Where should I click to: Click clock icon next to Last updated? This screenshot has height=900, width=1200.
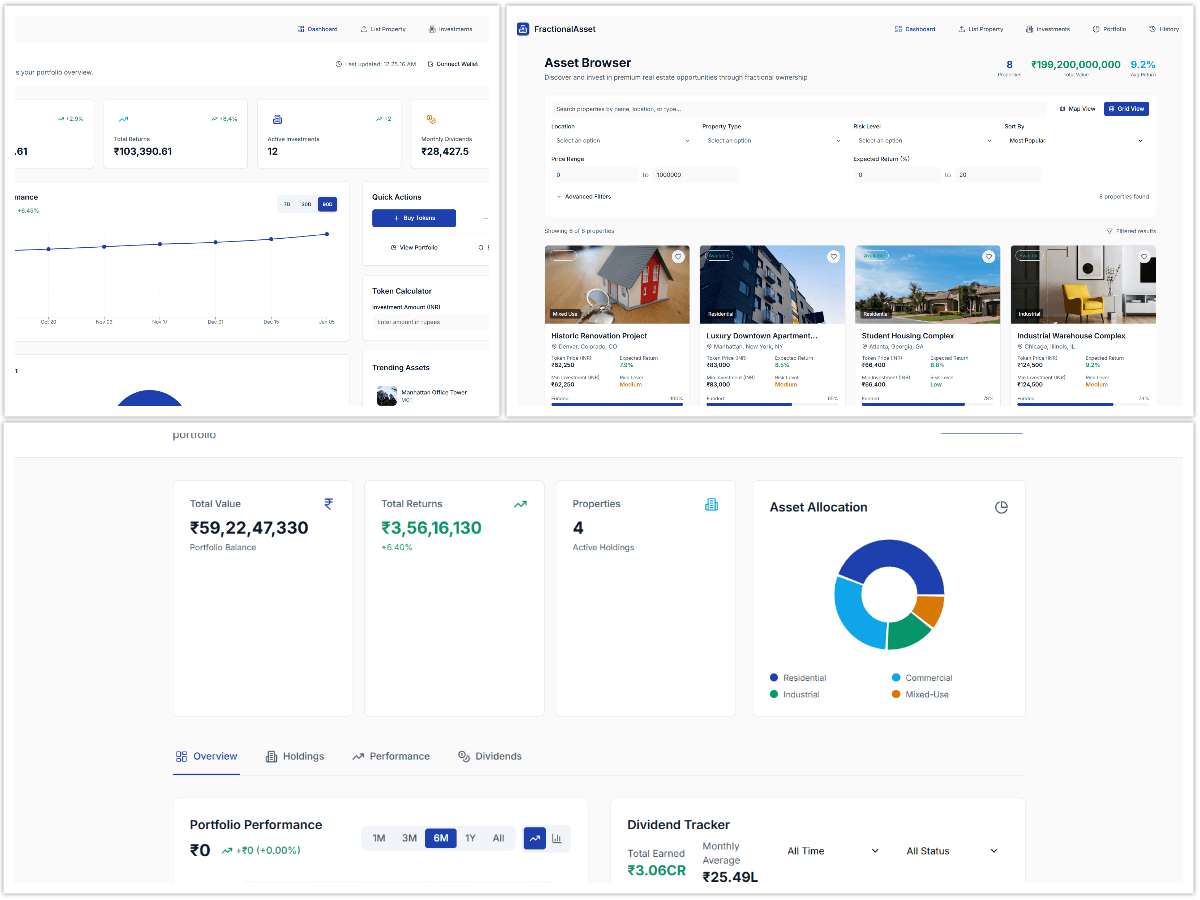(x=339, y=64)
